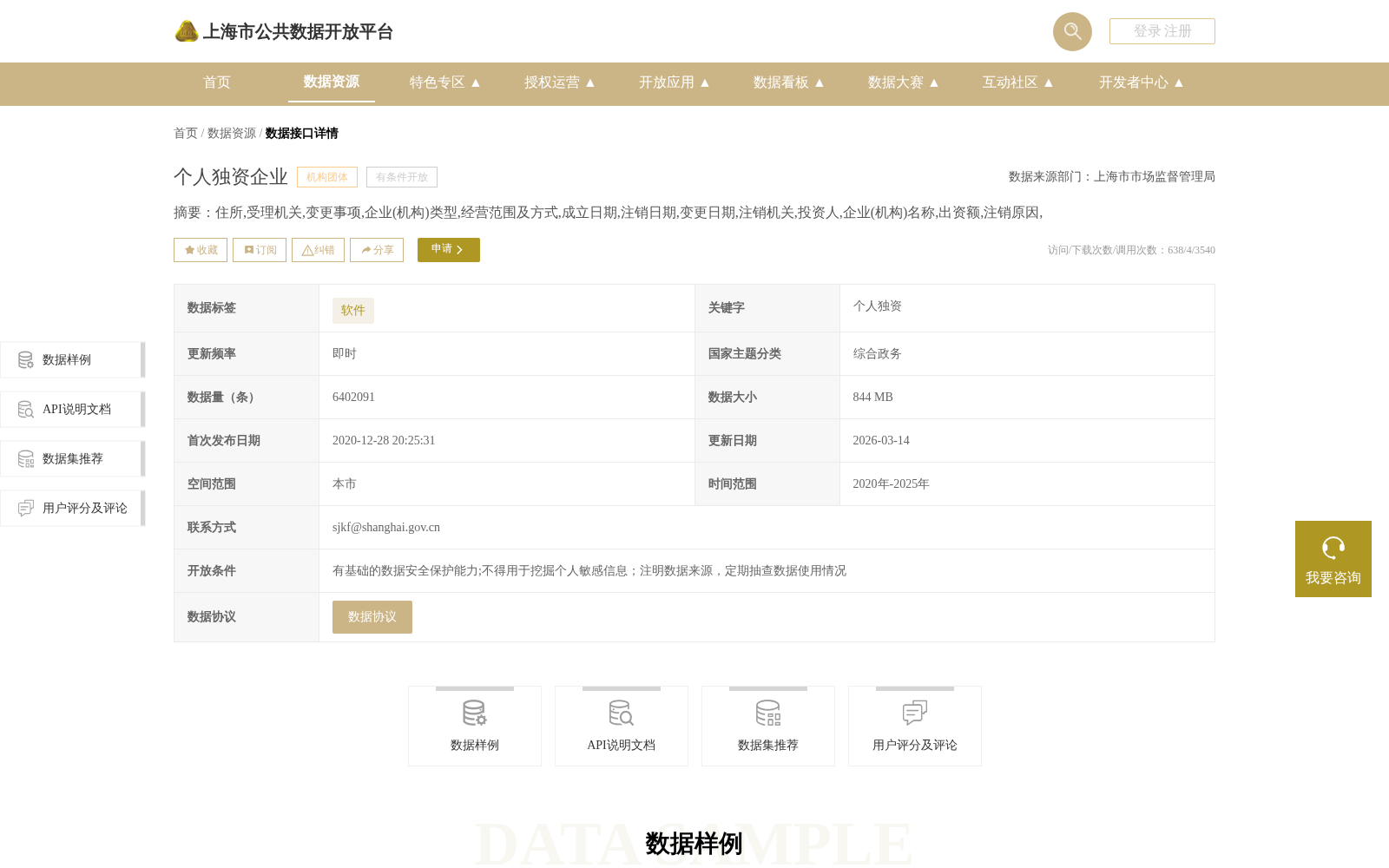Viewport: 1389px width, 868px height.
Task: Click the 有条件开放 tag
Action: click(402, 177)
